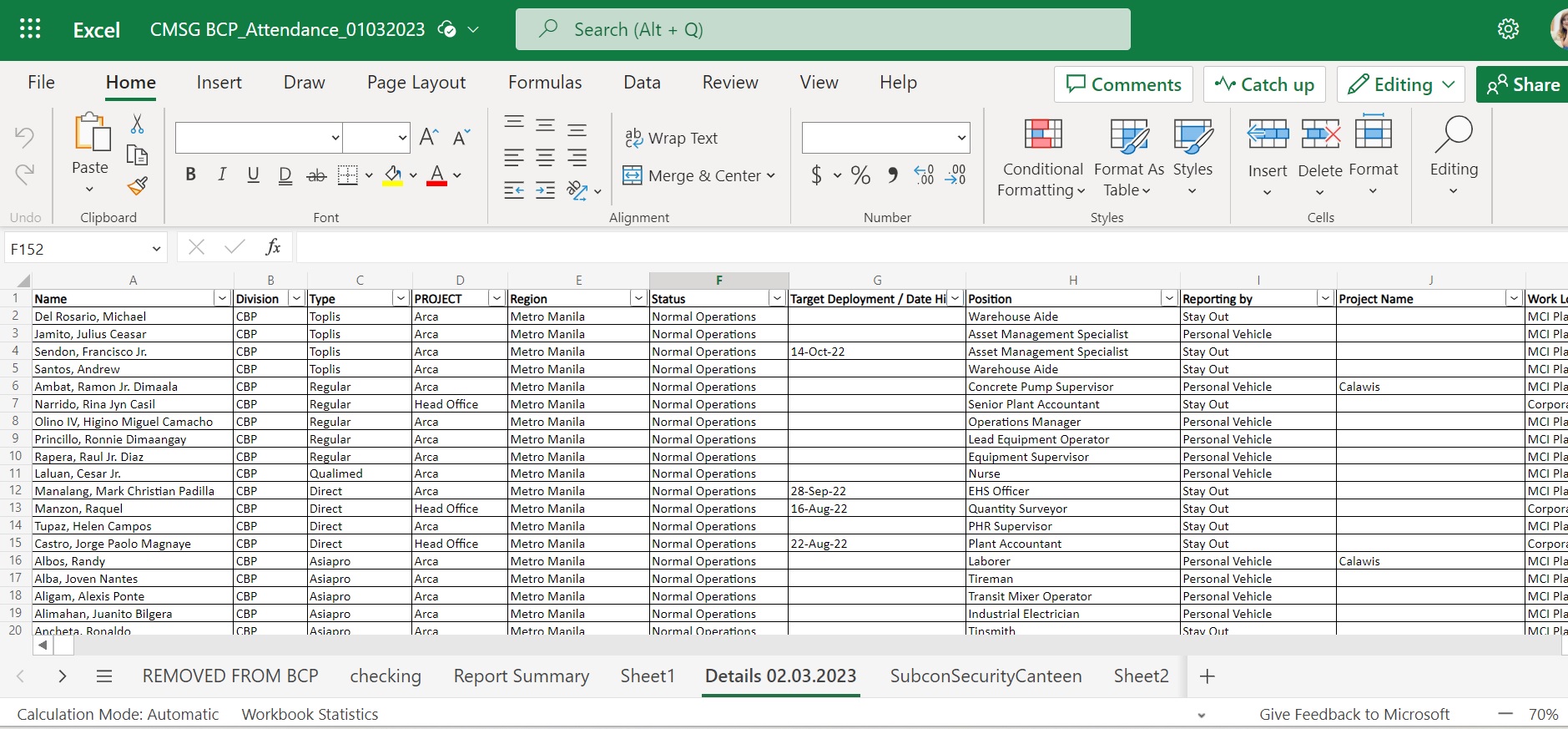Image resolution: width=1568 pixels, height=729 pixels.
Task: Click the Comments button
Action: coord(1123,84)
